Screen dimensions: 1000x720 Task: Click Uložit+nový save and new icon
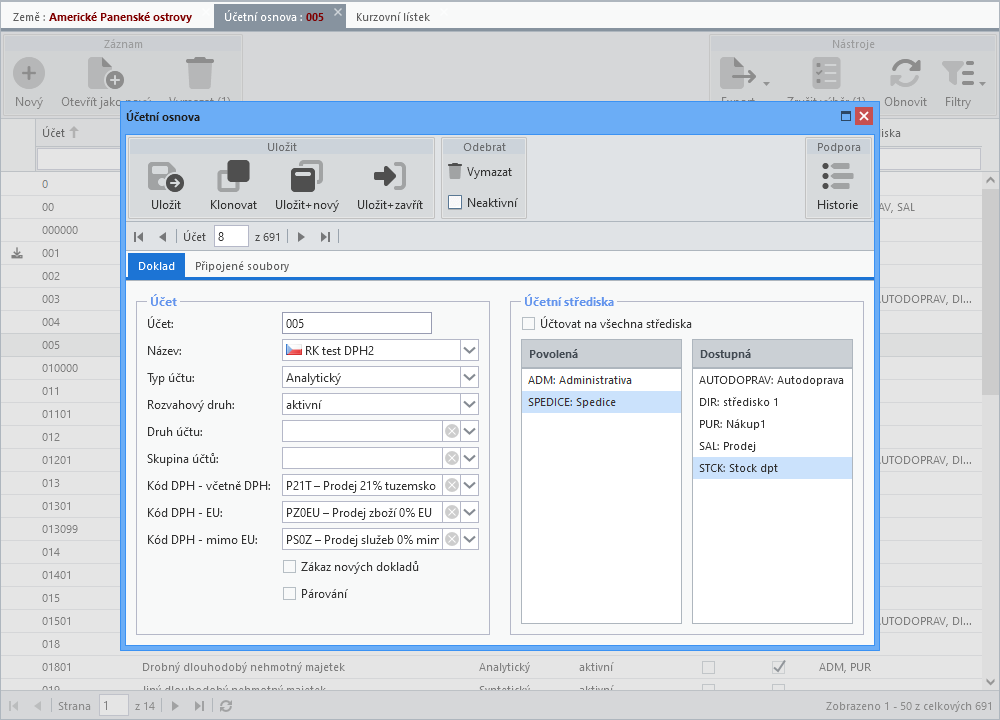pos(307,177)
